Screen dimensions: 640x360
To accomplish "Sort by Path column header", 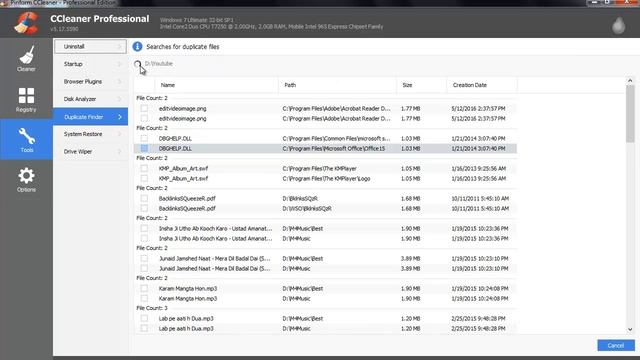I will [337, 85].
